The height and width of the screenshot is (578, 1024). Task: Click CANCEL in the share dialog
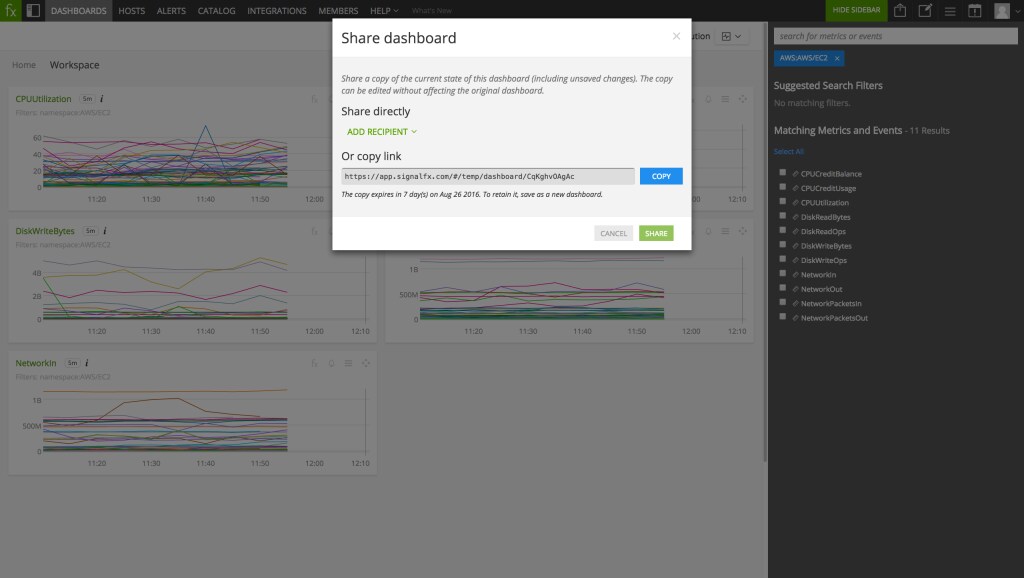click(x=613, y=233)
